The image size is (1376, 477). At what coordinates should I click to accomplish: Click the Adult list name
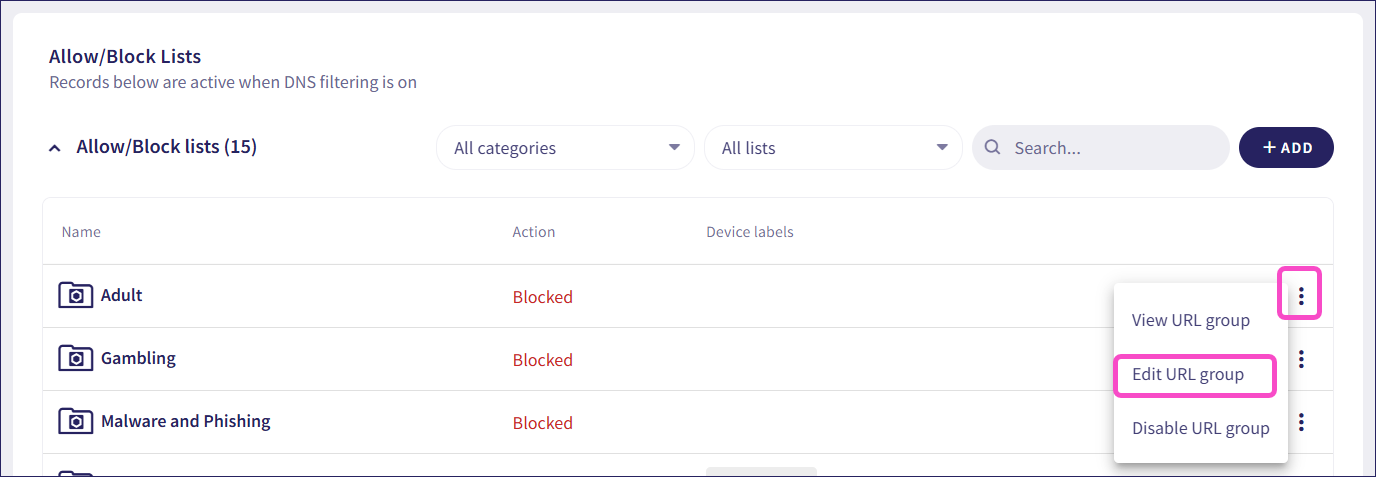(x=122, y=295)
